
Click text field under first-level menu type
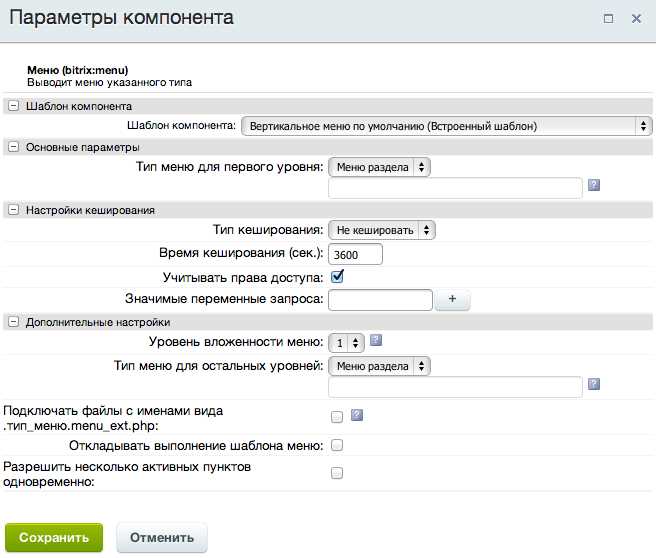tap(455, 188)
